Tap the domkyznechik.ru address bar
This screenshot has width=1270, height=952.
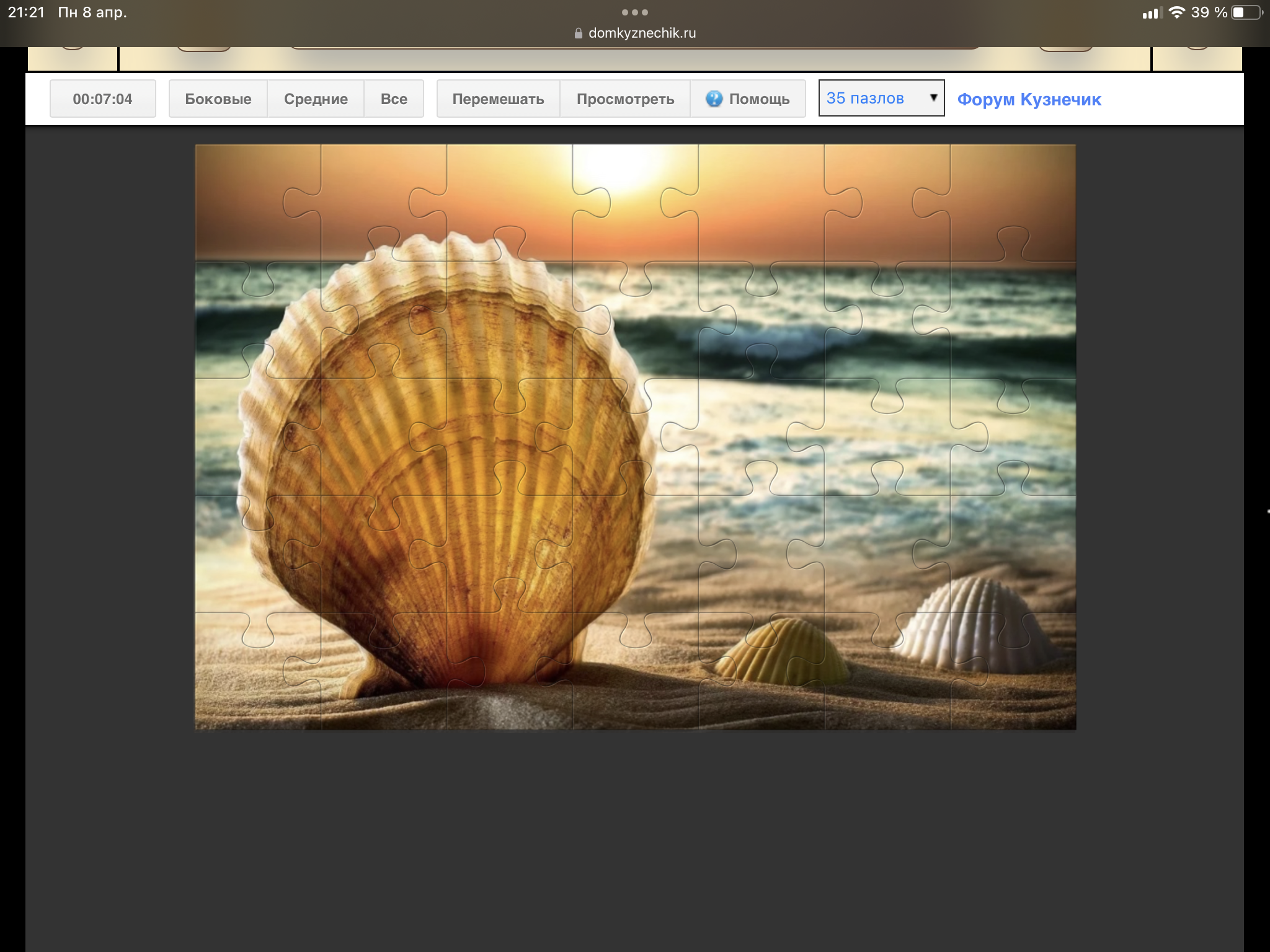click(635, 33)
